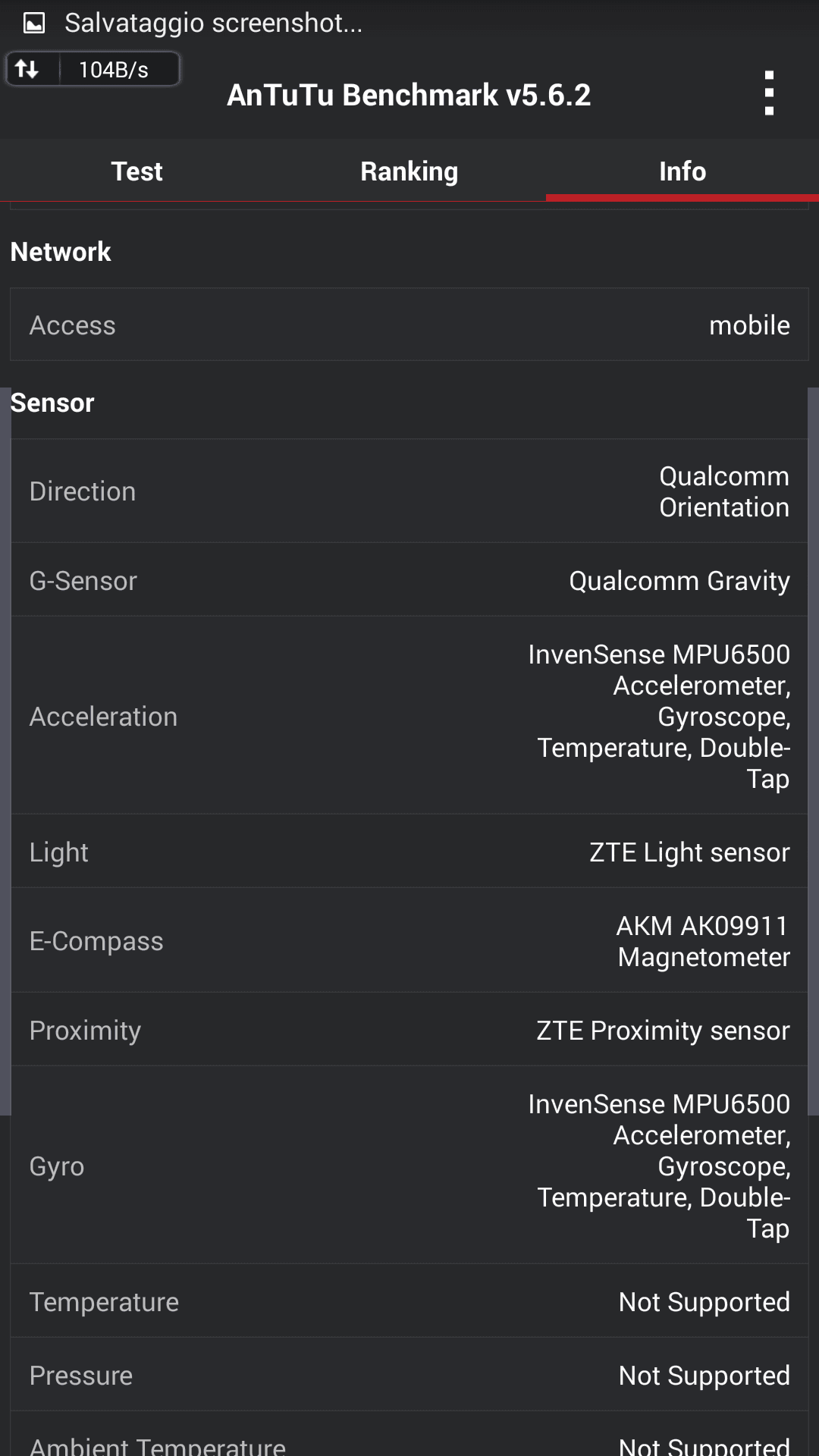Select the Info tab
Viewport: 819px width, 1456px height.
682,171
